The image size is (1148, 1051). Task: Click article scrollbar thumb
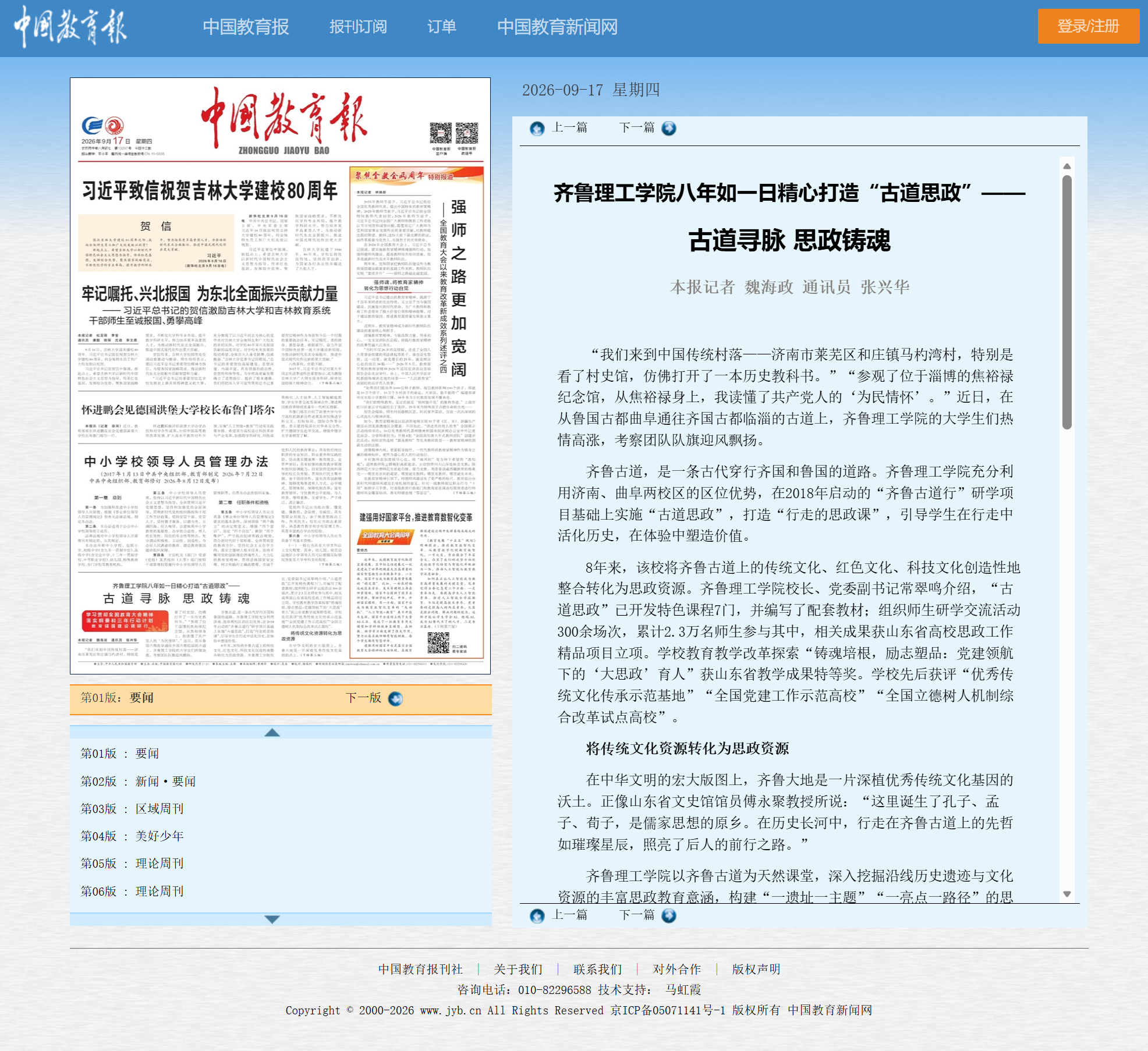(x=1067, y=303)
